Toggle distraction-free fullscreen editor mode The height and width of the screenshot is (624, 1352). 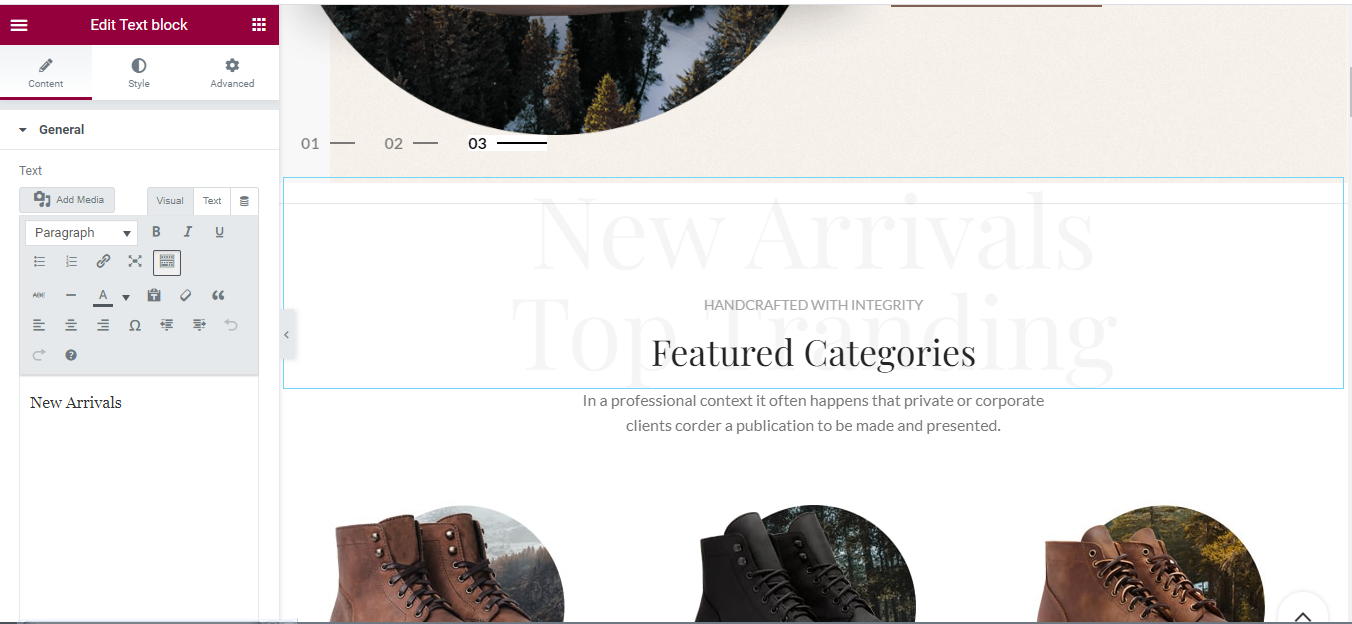(135, 262)
